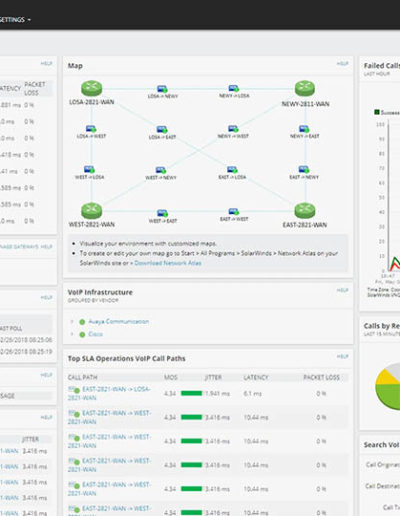Select the LOSA-2821-WAN router node
The image size is (400, 516).
pyautogui.click(x=91, y=88)
